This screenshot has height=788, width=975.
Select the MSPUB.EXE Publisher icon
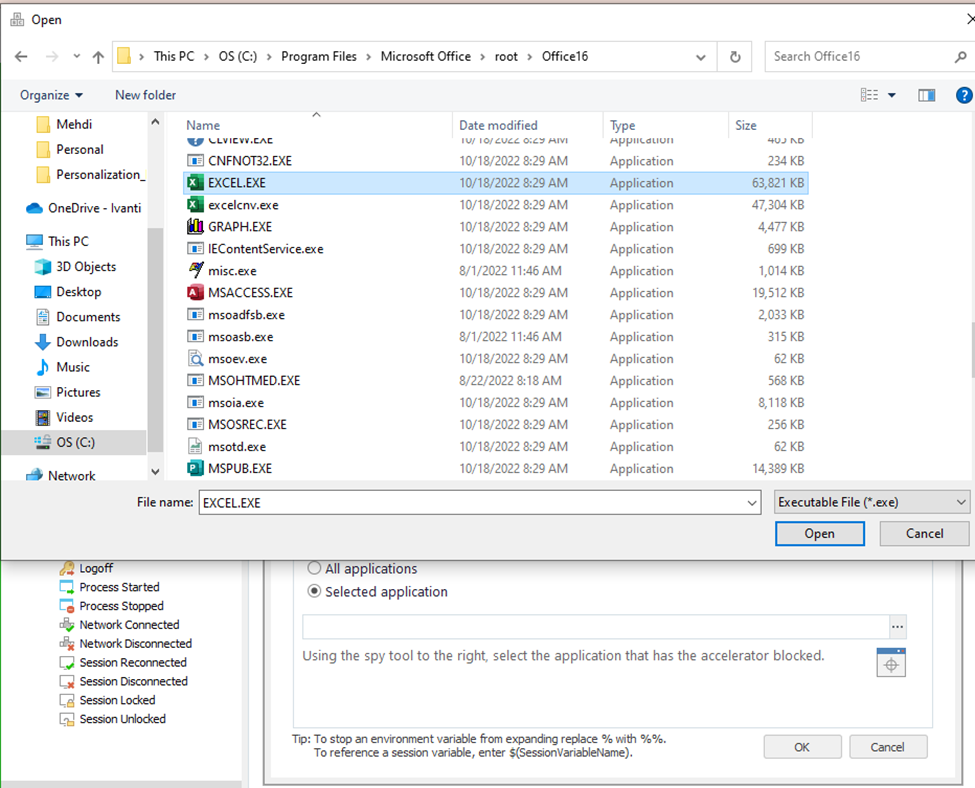pyautogui.click(x=195, y=467)
